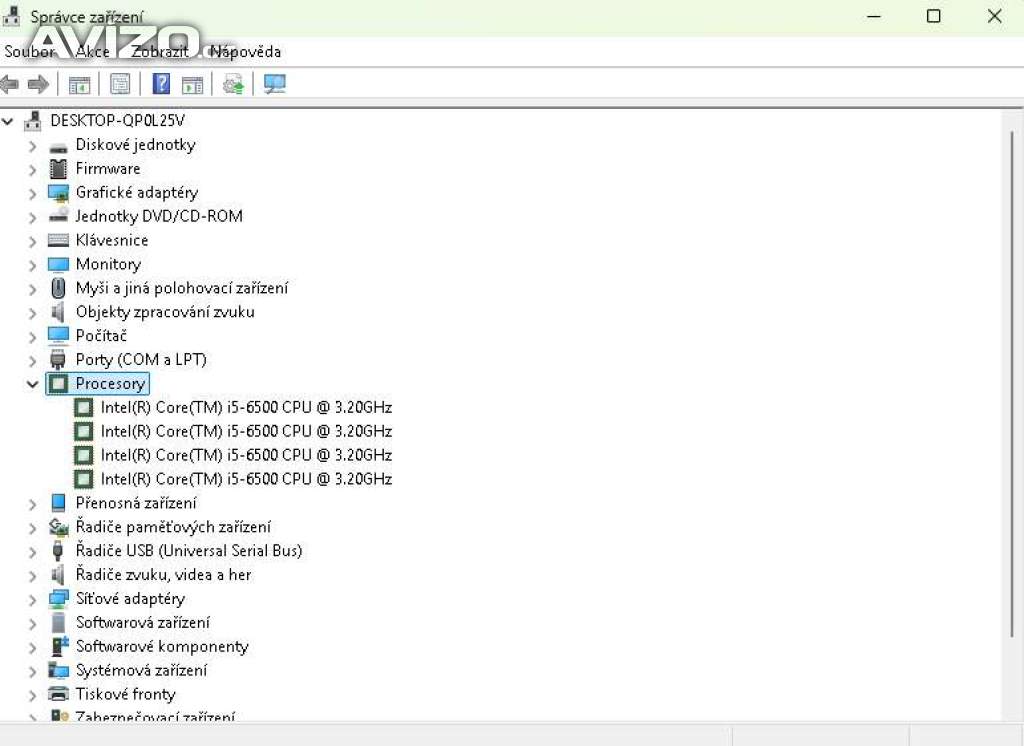Click the Help question mark toolbar icon
Viewport: 1024px width, 746px height.
[161, 85]
